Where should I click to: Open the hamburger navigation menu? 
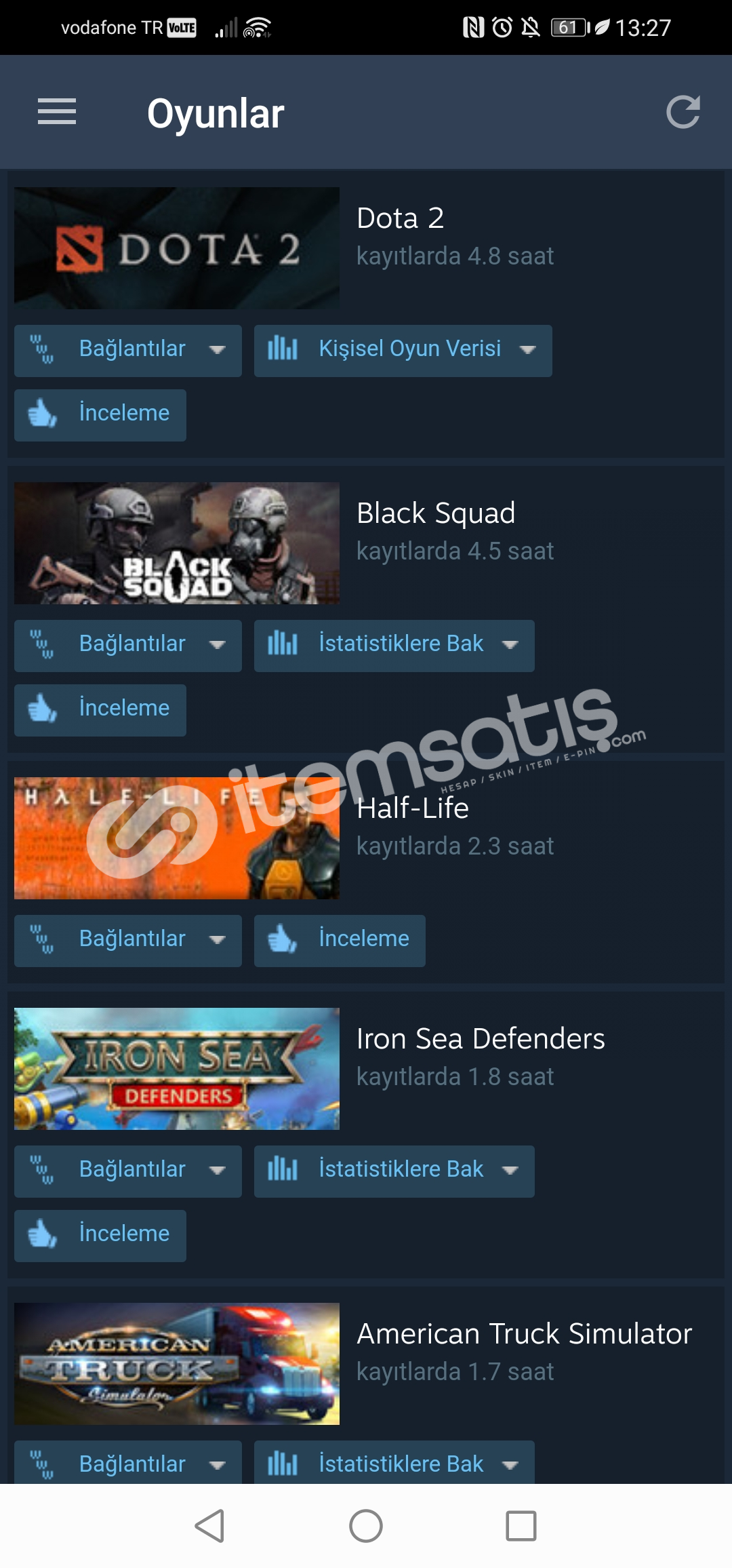pyautogui.click(x=57, y=112)
